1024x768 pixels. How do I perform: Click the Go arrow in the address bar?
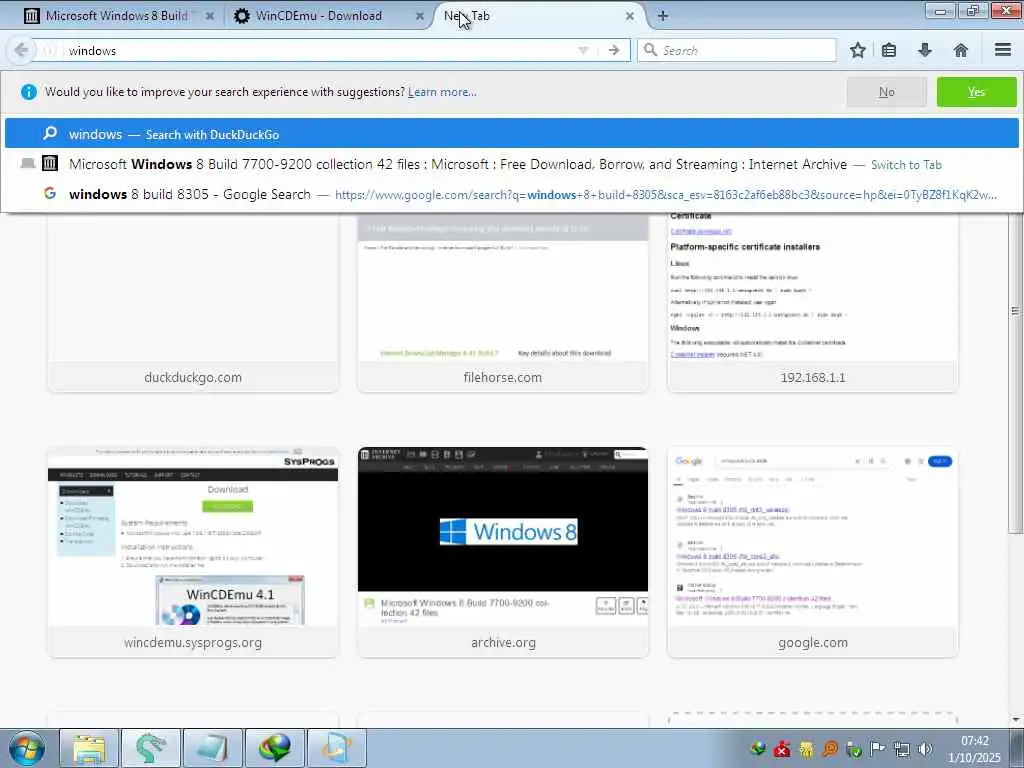coord(614,50)
